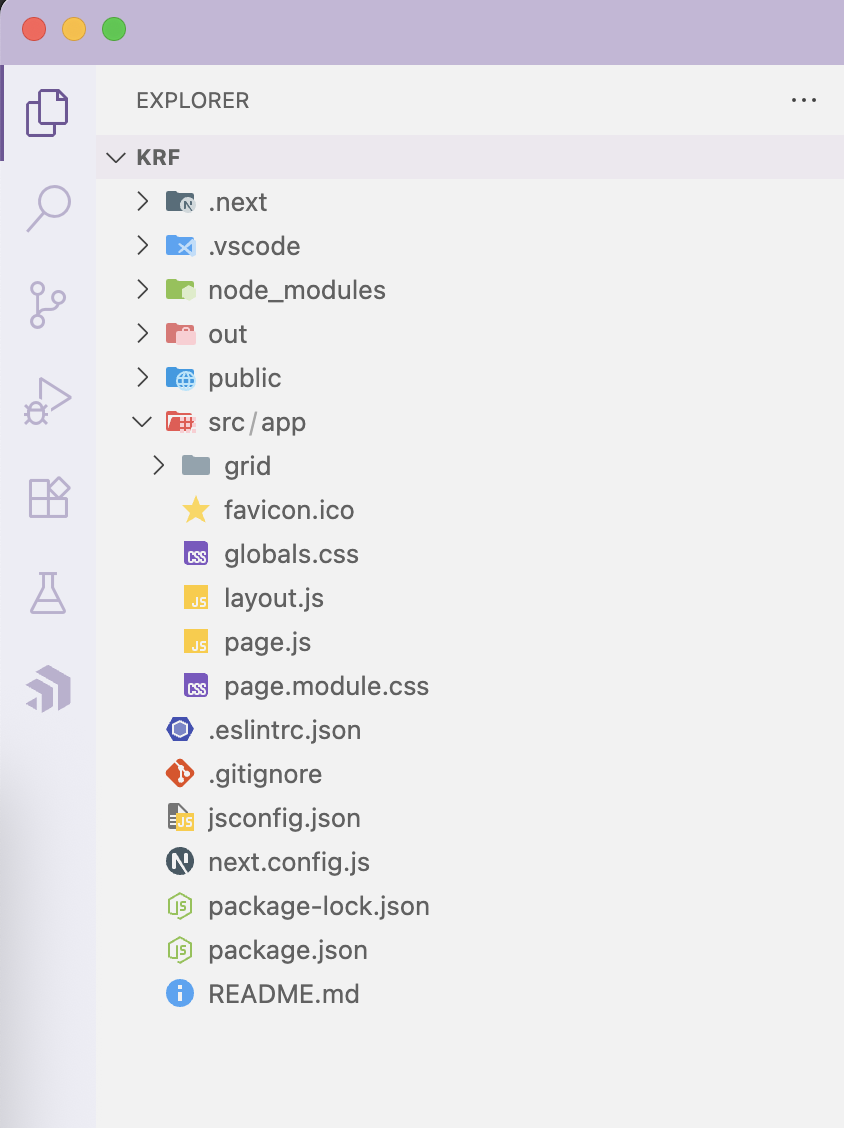Open the Testing flask icon
Viewport: 844px width, 1128px height.
point(48,593)
